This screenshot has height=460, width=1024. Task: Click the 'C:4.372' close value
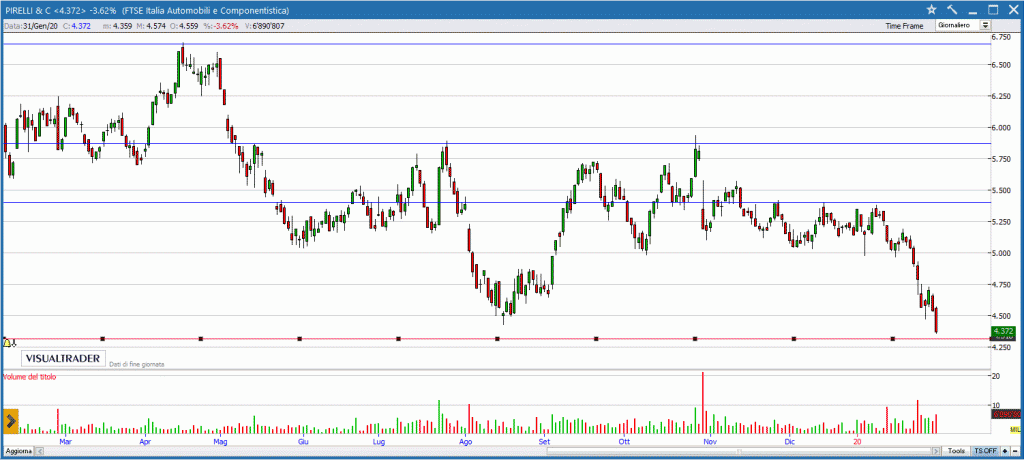click(79, 26)
